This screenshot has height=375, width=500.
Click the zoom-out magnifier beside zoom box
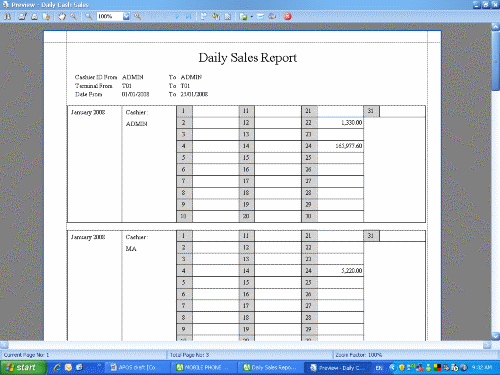[88, 16]
